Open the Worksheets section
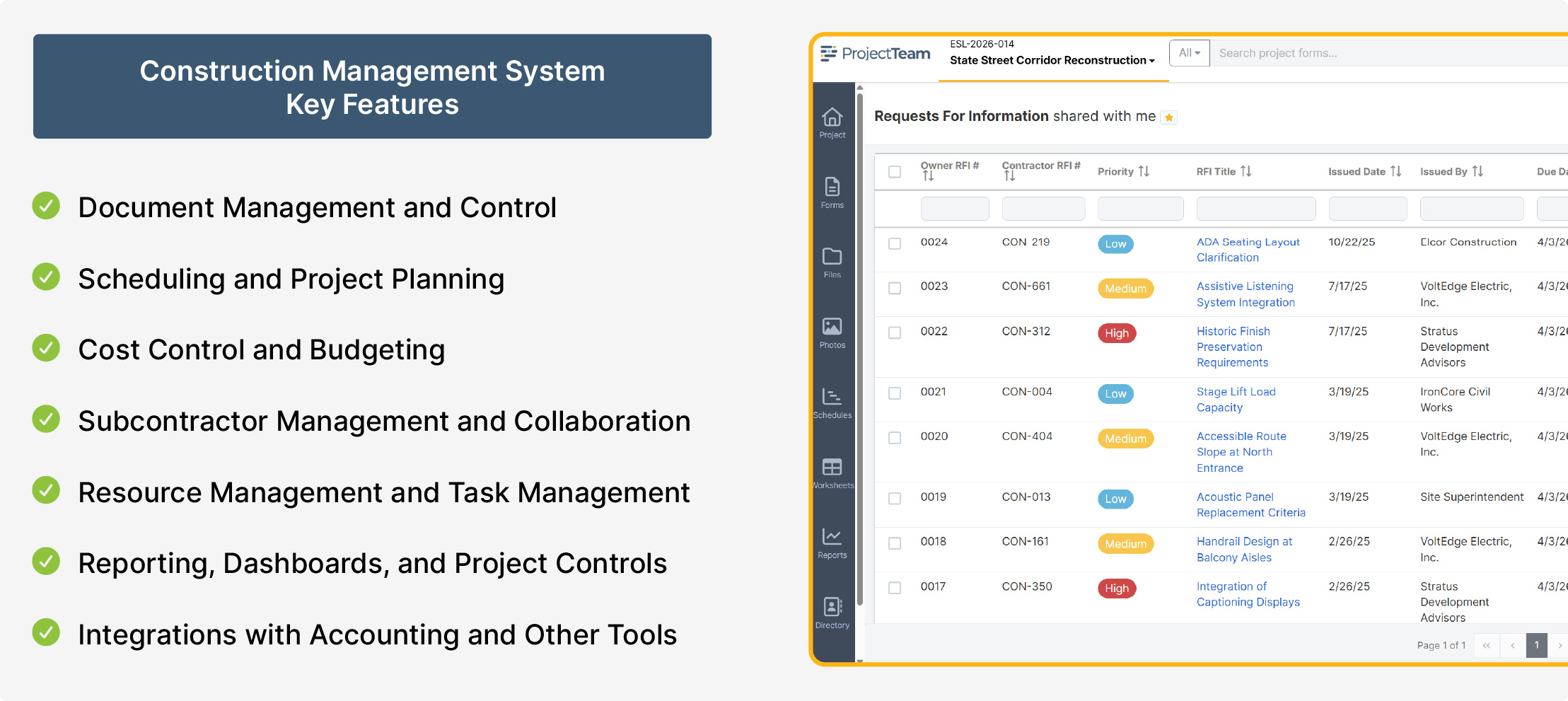Viewport: 1568px width, 701px height. pyautogui.click(x=832, y=472)
